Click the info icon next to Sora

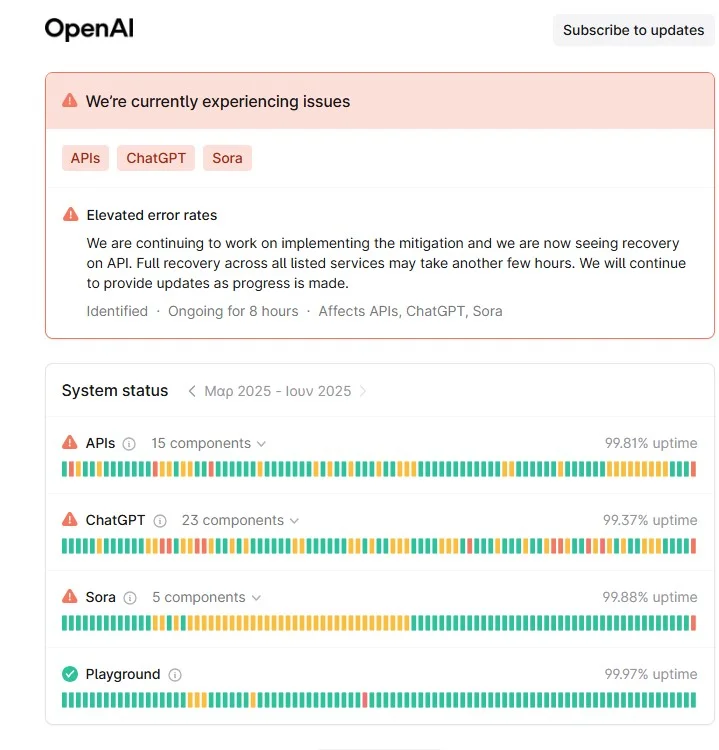pyautogui.click(x=130, y=598)
